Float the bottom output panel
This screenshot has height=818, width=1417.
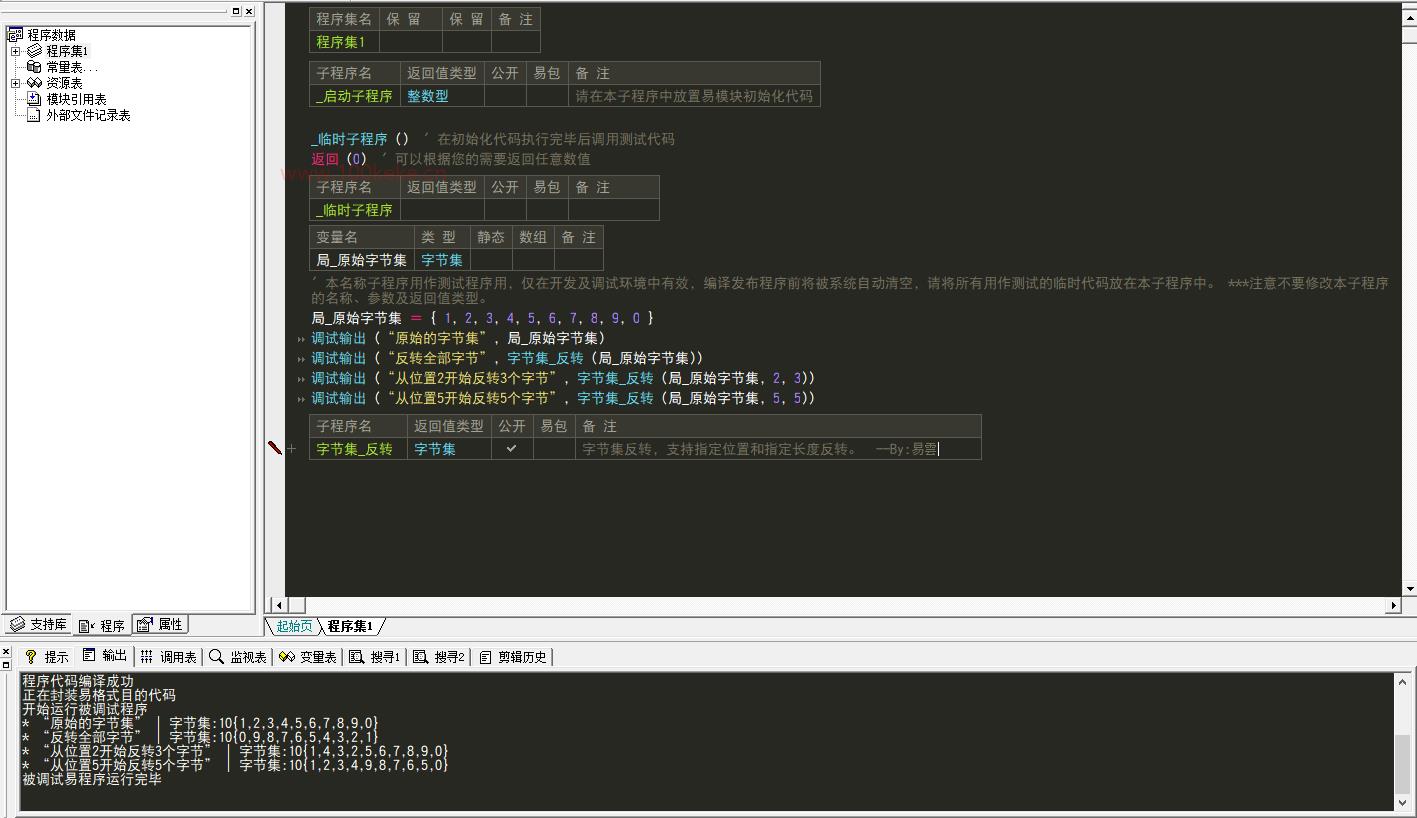(x=5, y=664)
